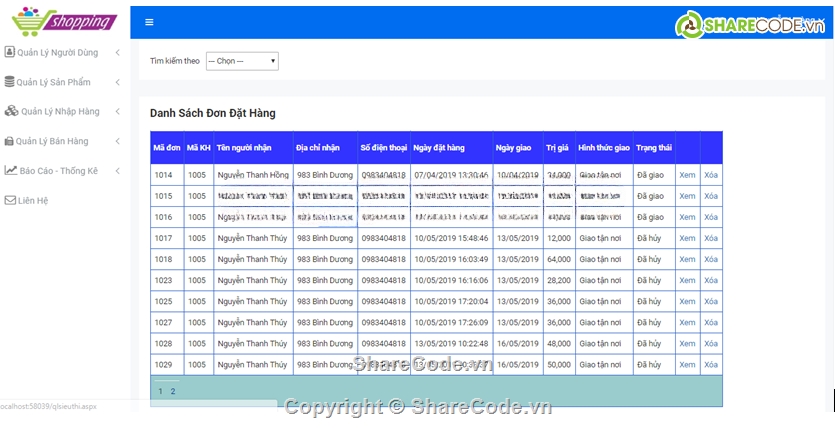Open the Tìm kiếm theo dropdown
The height and width of the screenshot is (428, 835).
click(x=242, y=61)
